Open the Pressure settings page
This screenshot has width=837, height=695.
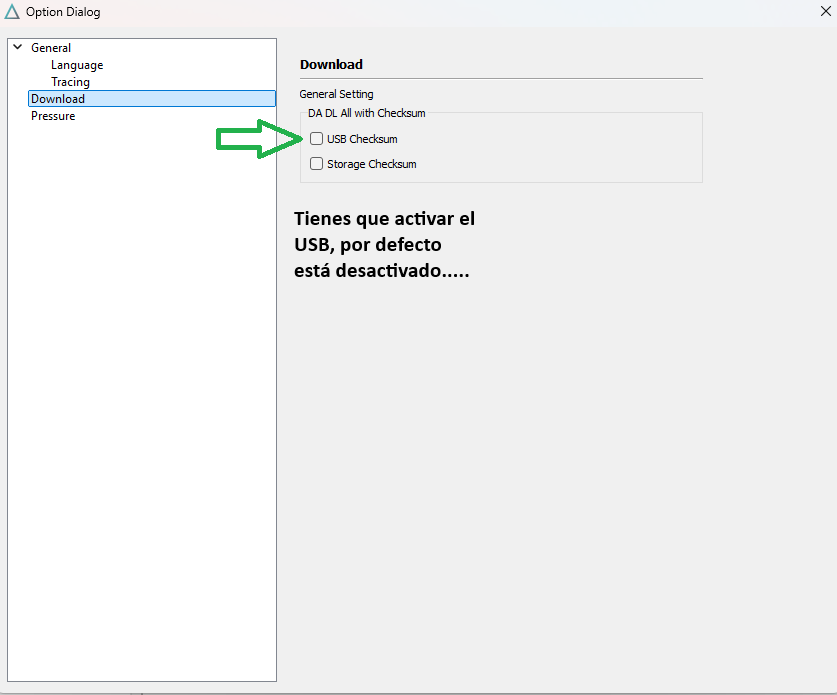tap(53, 116)
